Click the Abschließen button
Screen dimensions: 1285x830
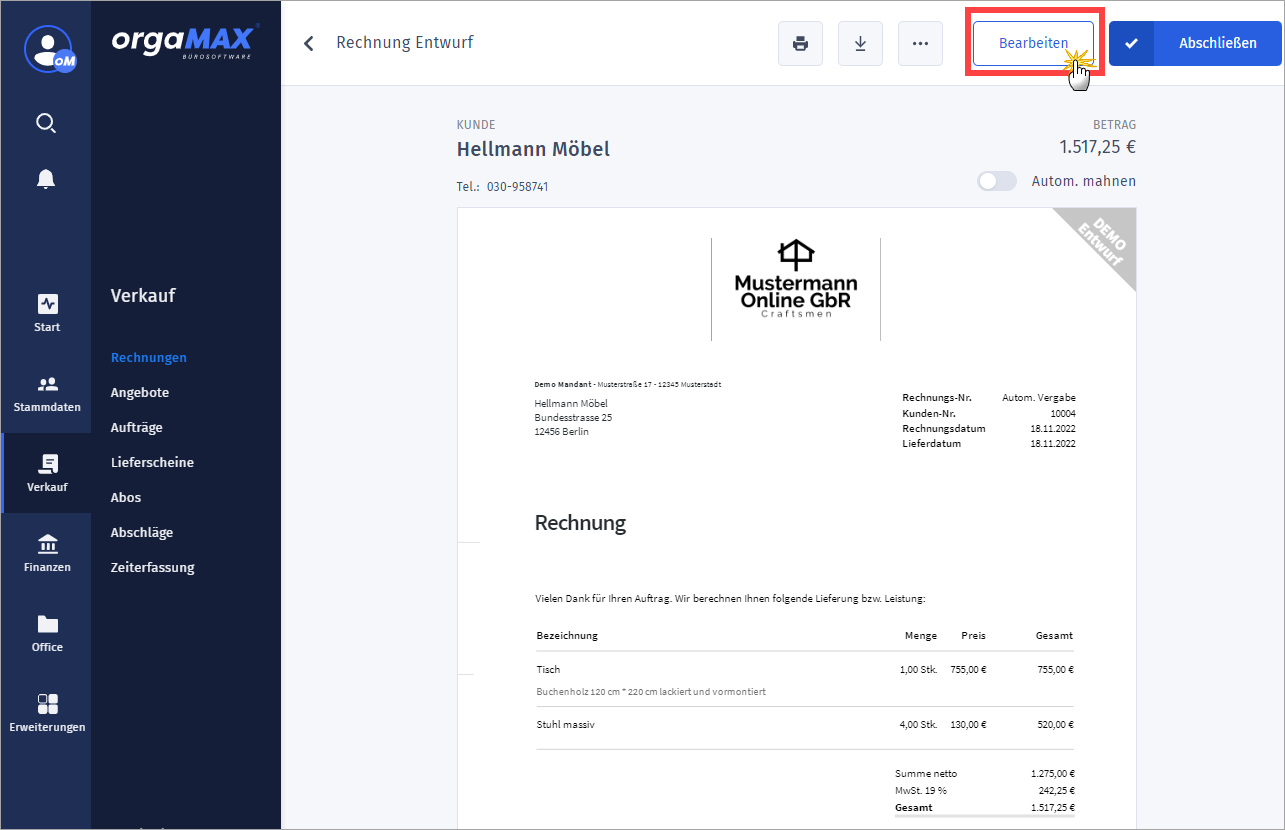1195,44
